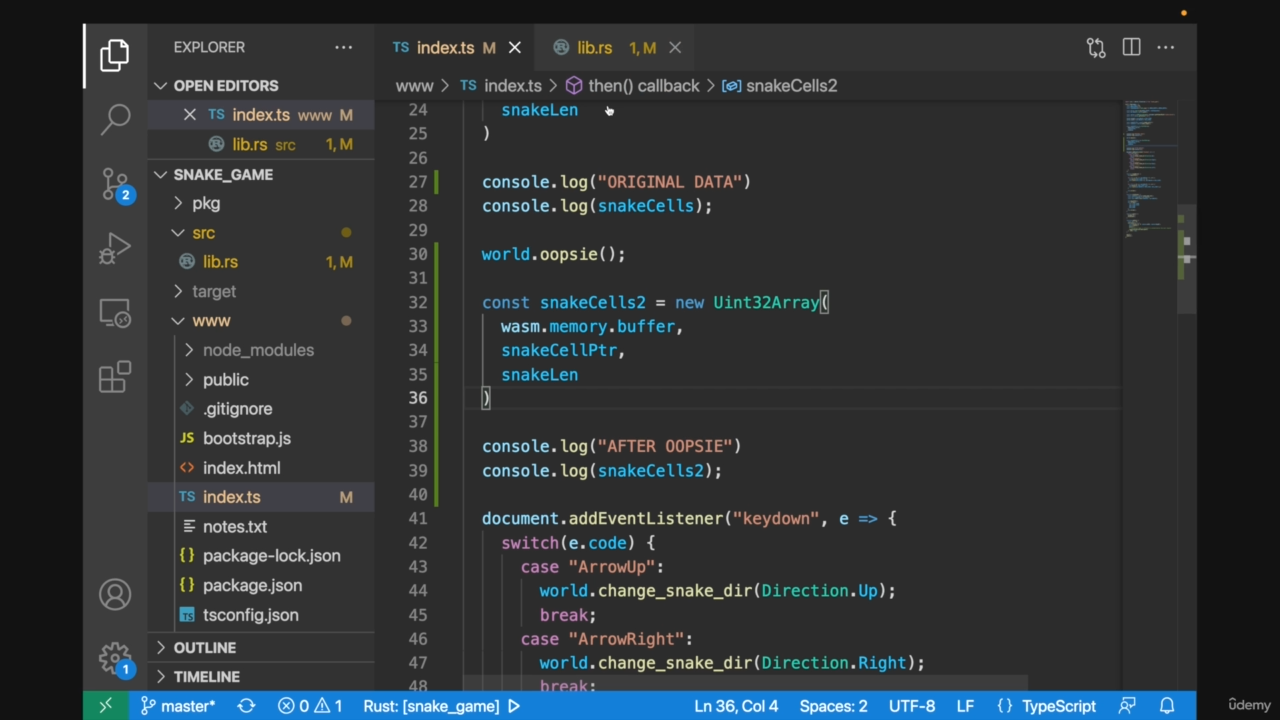1280x720 pixels.
Task: Change the TypeScript language mode
Action: click(1058, 706)
